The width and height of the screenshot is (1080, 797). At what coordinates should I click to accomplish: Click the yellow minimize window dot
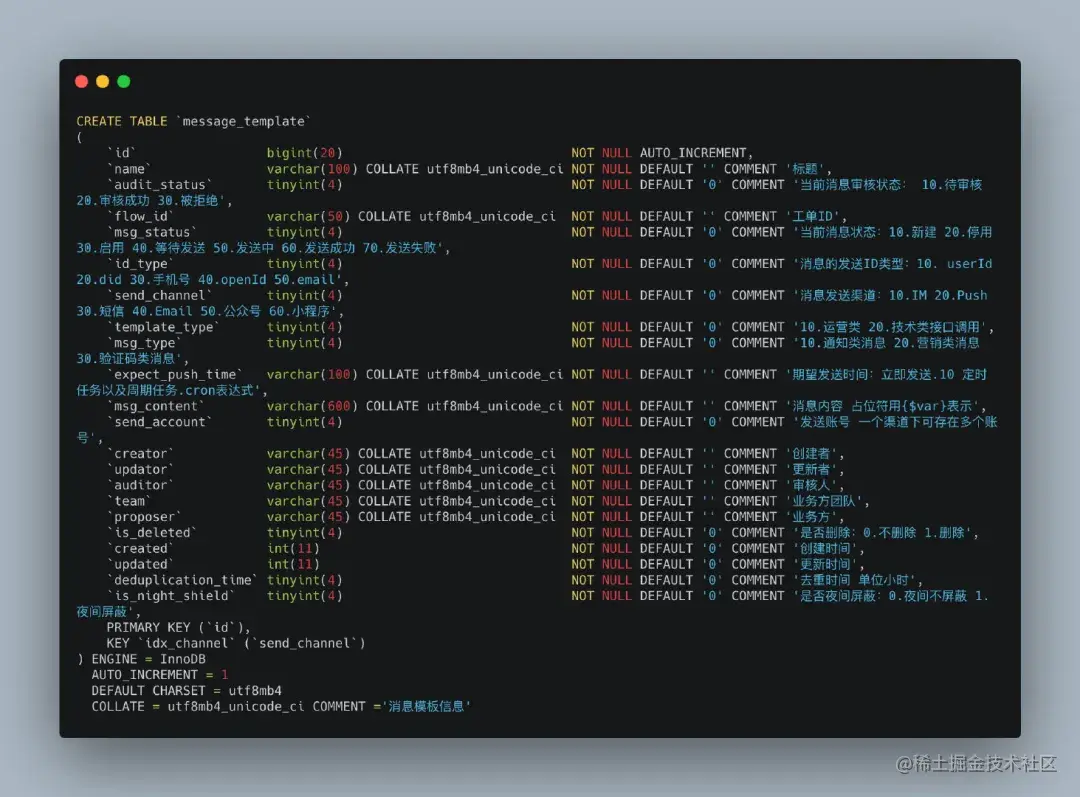[x=103, y=81]
